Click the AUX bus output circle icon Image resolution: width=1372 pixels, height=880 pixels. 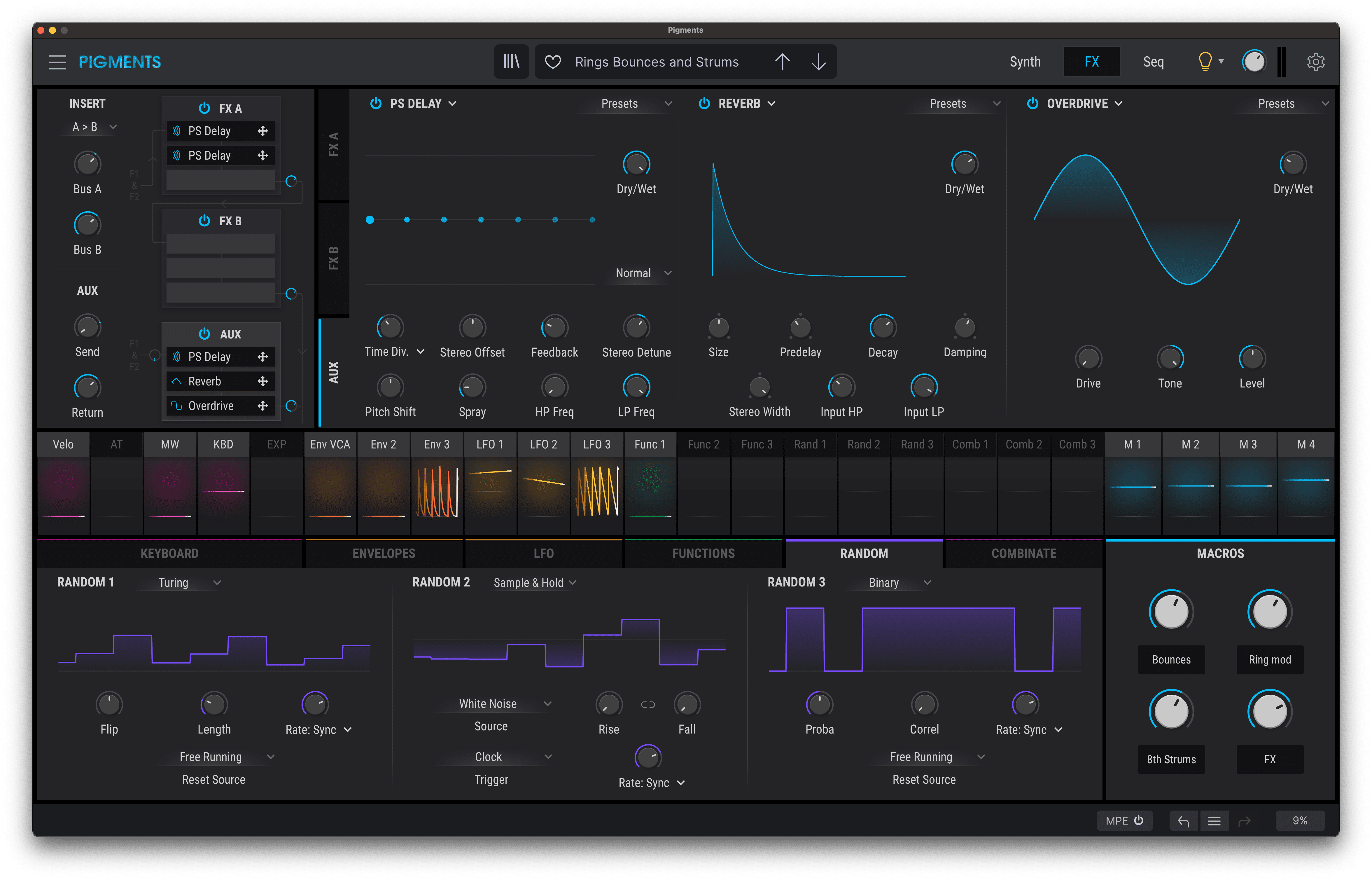(291, 406)
